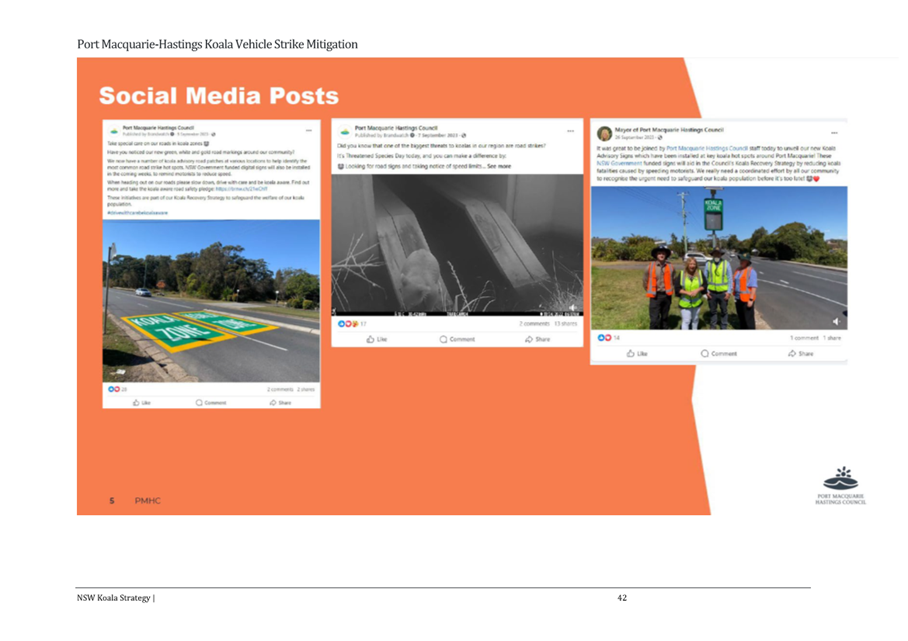Click page number 42 in the footer

[x=622, y=598]
